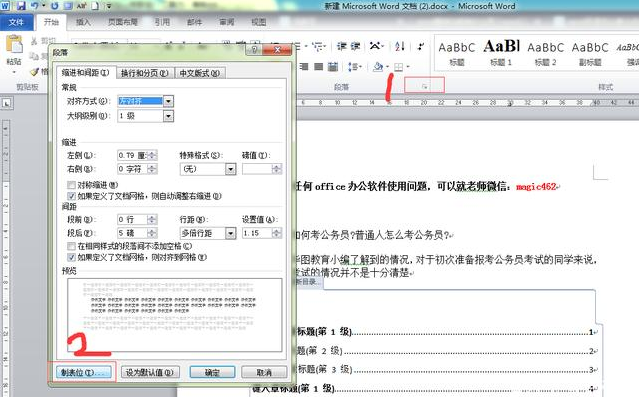This screenshot has height=397, width=640.
Task: Click the 确定 OK button
Action: 212,372
